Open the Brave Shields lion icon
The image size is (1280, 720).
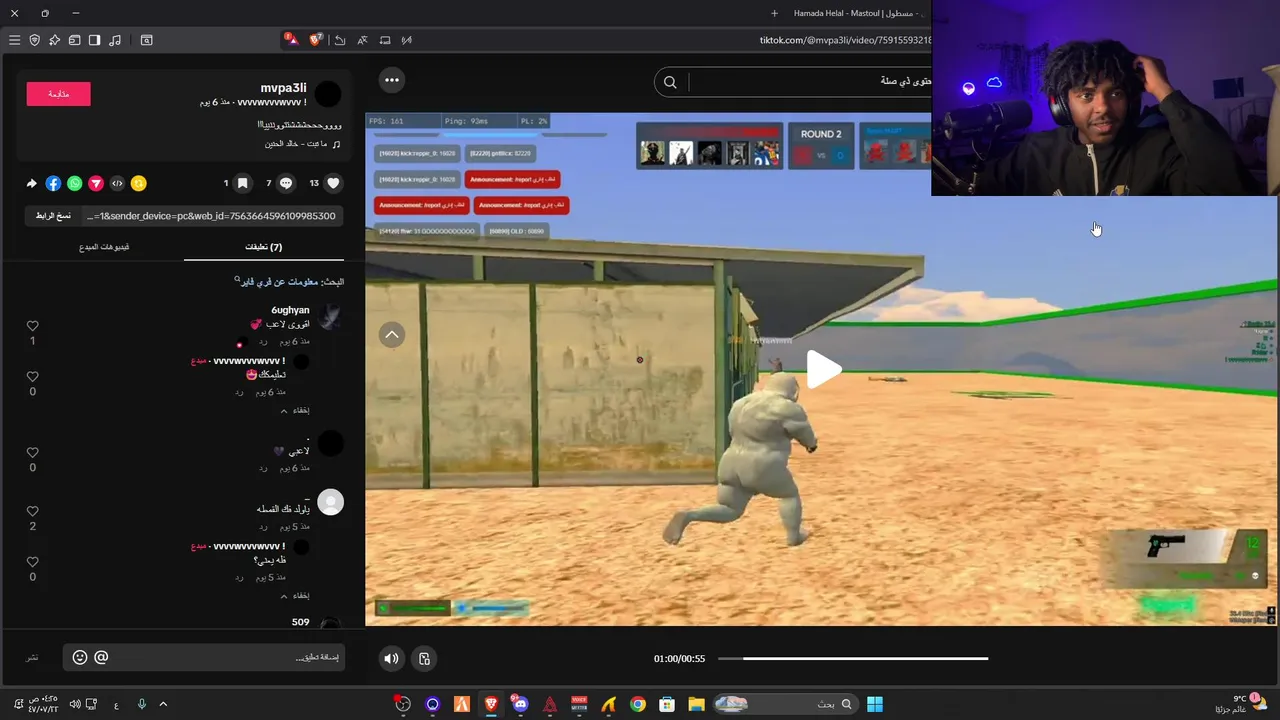pos(316,40)
